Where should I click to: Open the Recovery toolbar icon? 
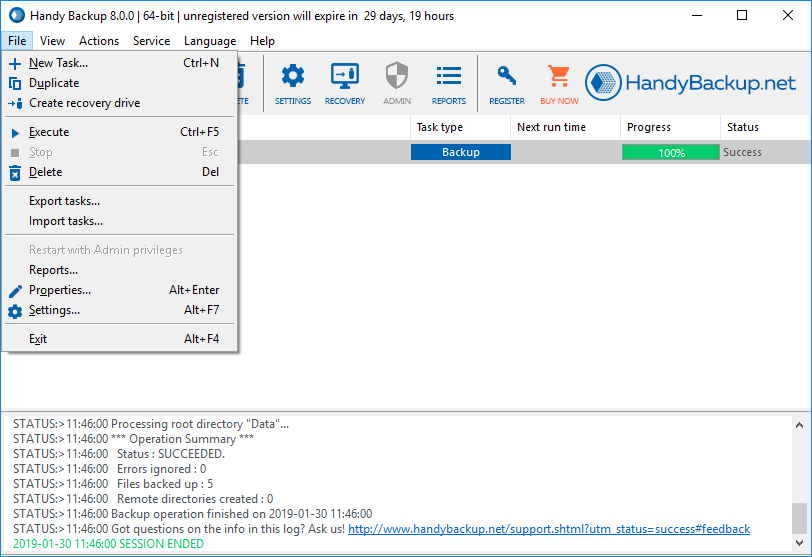pyautogui.click(x=345, y=84)
